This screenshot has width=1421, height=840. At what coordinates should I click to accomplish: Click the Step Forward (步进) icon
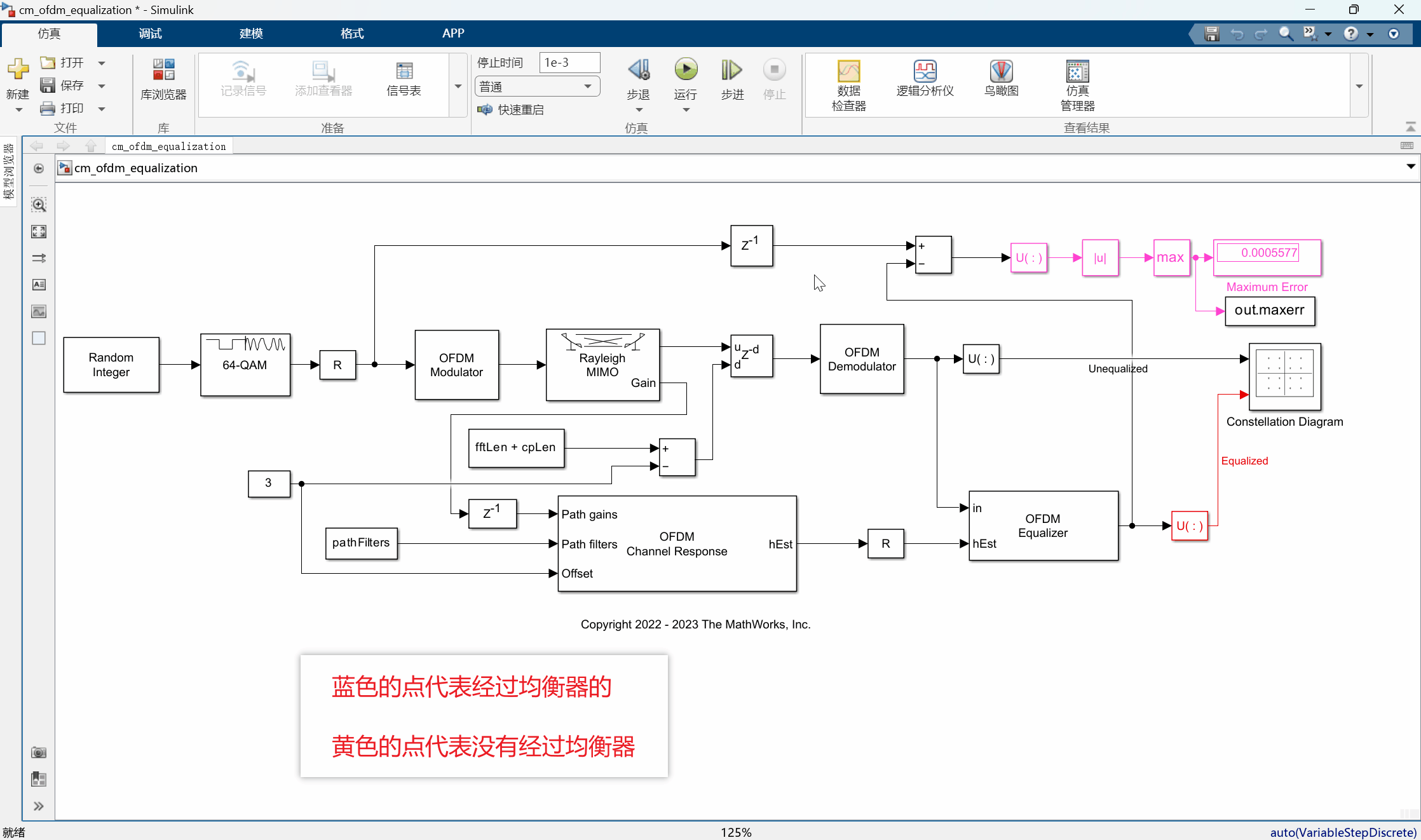pos(731,70)
